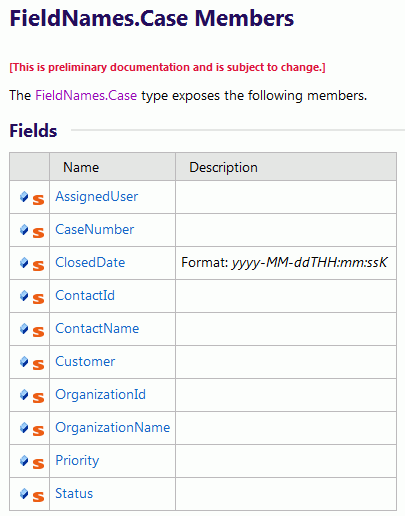Open the ContactId field link
The height and width of the screenshot is (516, 405).
pos(85,295)
